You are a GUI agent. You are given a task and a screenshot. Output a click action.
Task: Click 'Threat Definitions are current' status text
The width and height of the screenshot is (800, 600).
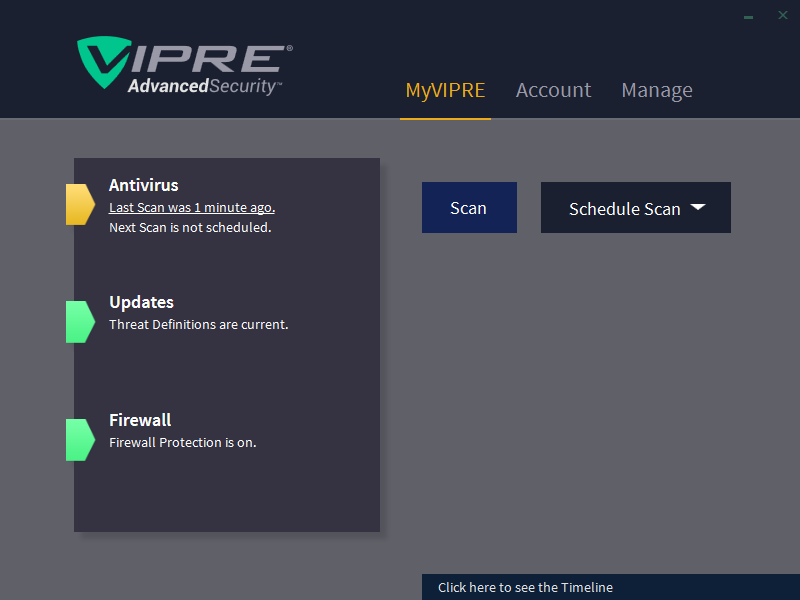tap(198, 324)
